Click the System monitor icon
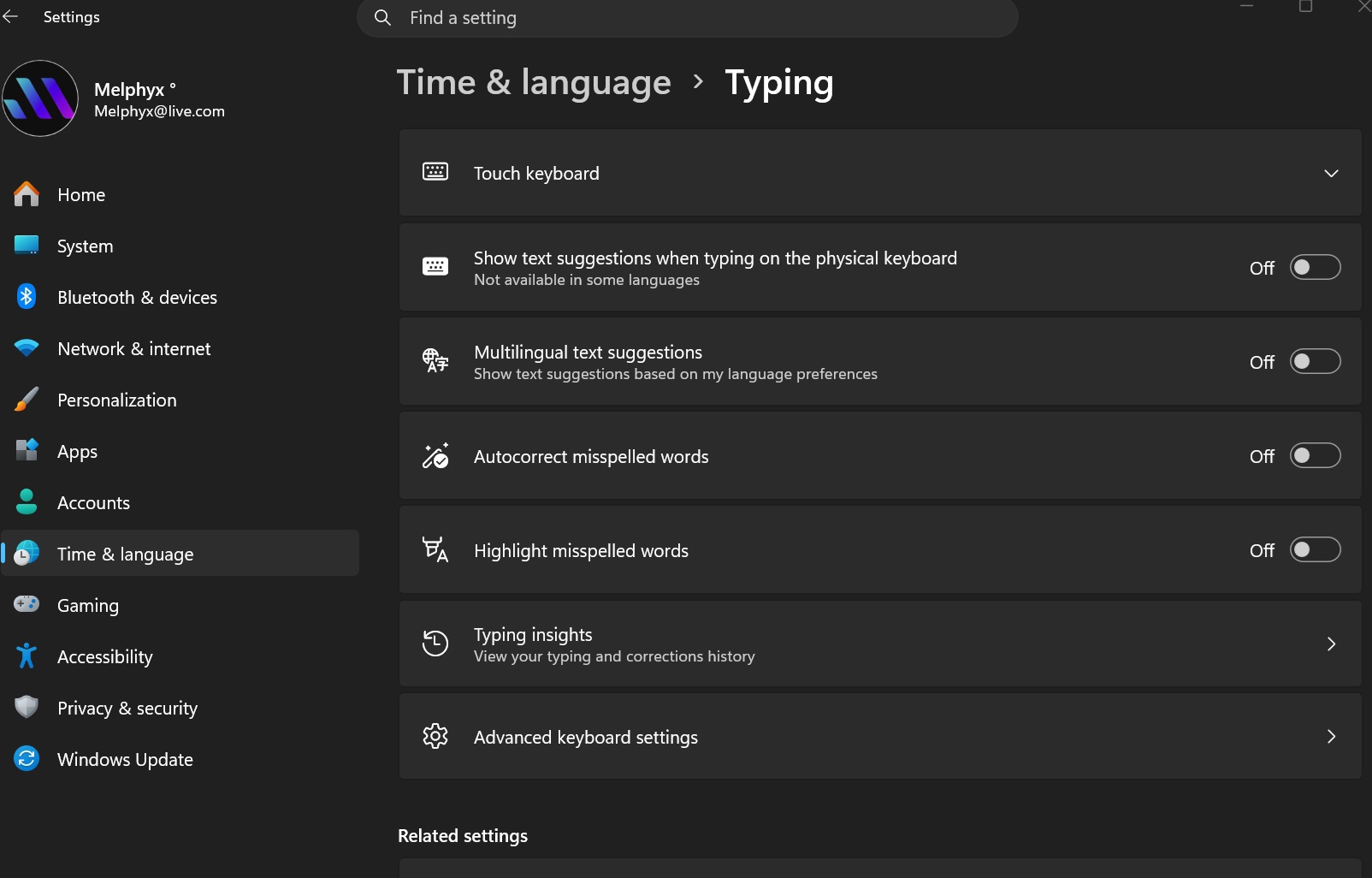The width and height of the screenshot is (1372, 878). (27, 246)
